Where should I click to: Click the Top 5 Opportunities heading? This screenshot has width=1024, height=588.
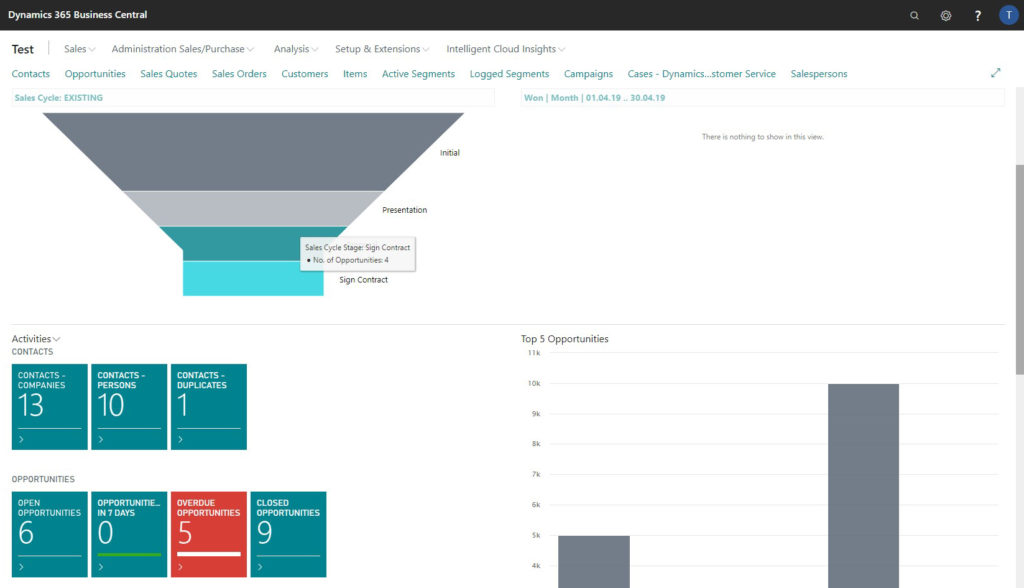point(564,338)
